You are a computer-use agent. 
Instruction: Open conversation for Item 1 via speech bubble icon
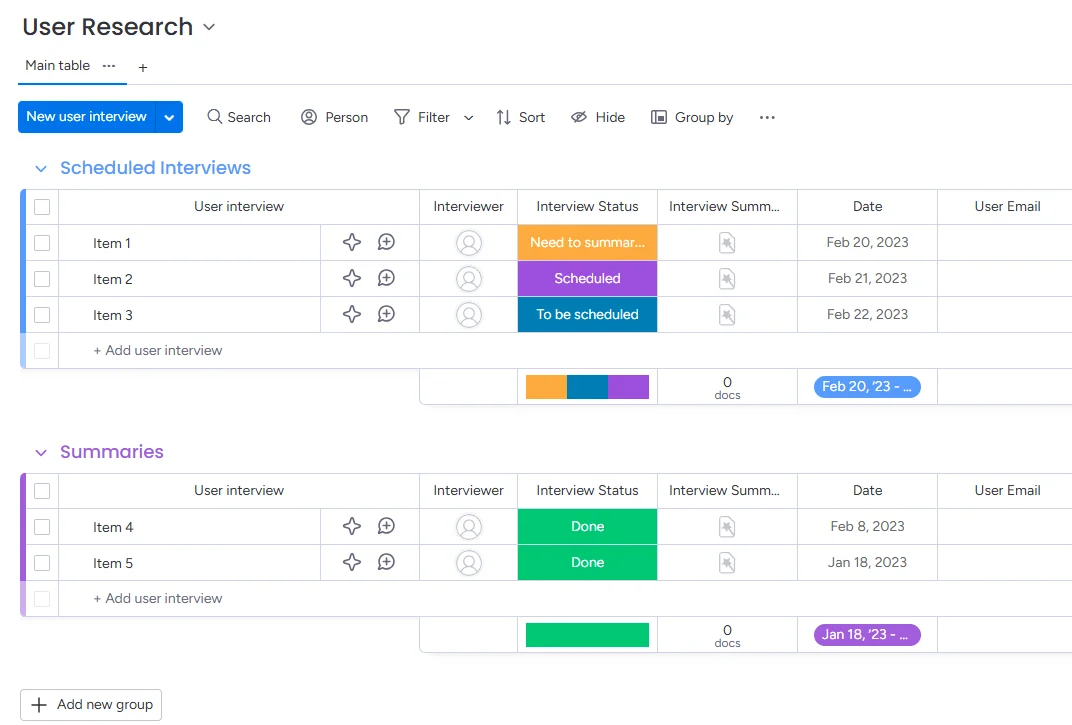pyautogui.click(x=386, y=242)
